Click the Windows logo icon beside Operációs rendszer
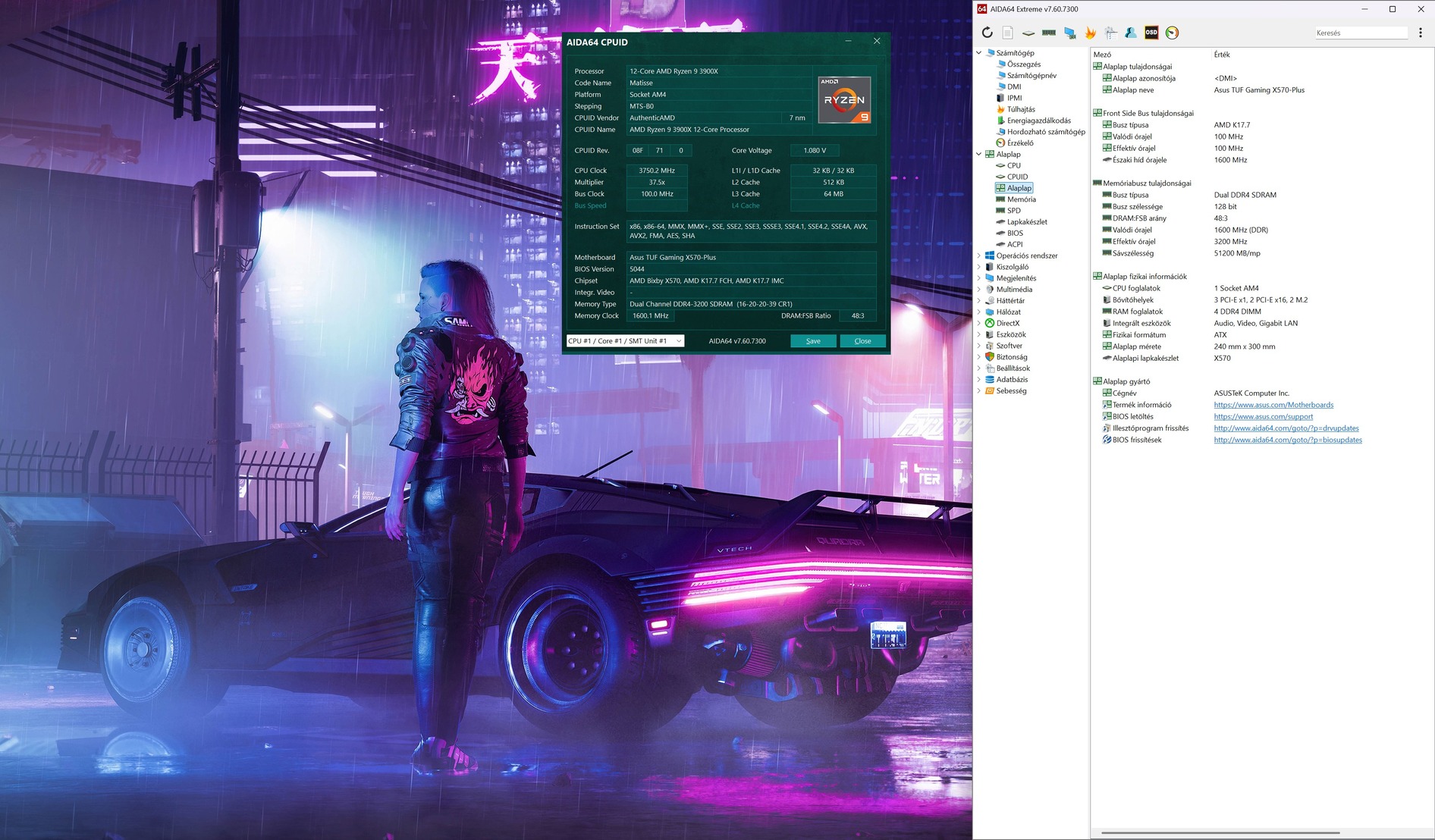Image resolution: width=1435 pixels, height=840 pixels. 990,255
